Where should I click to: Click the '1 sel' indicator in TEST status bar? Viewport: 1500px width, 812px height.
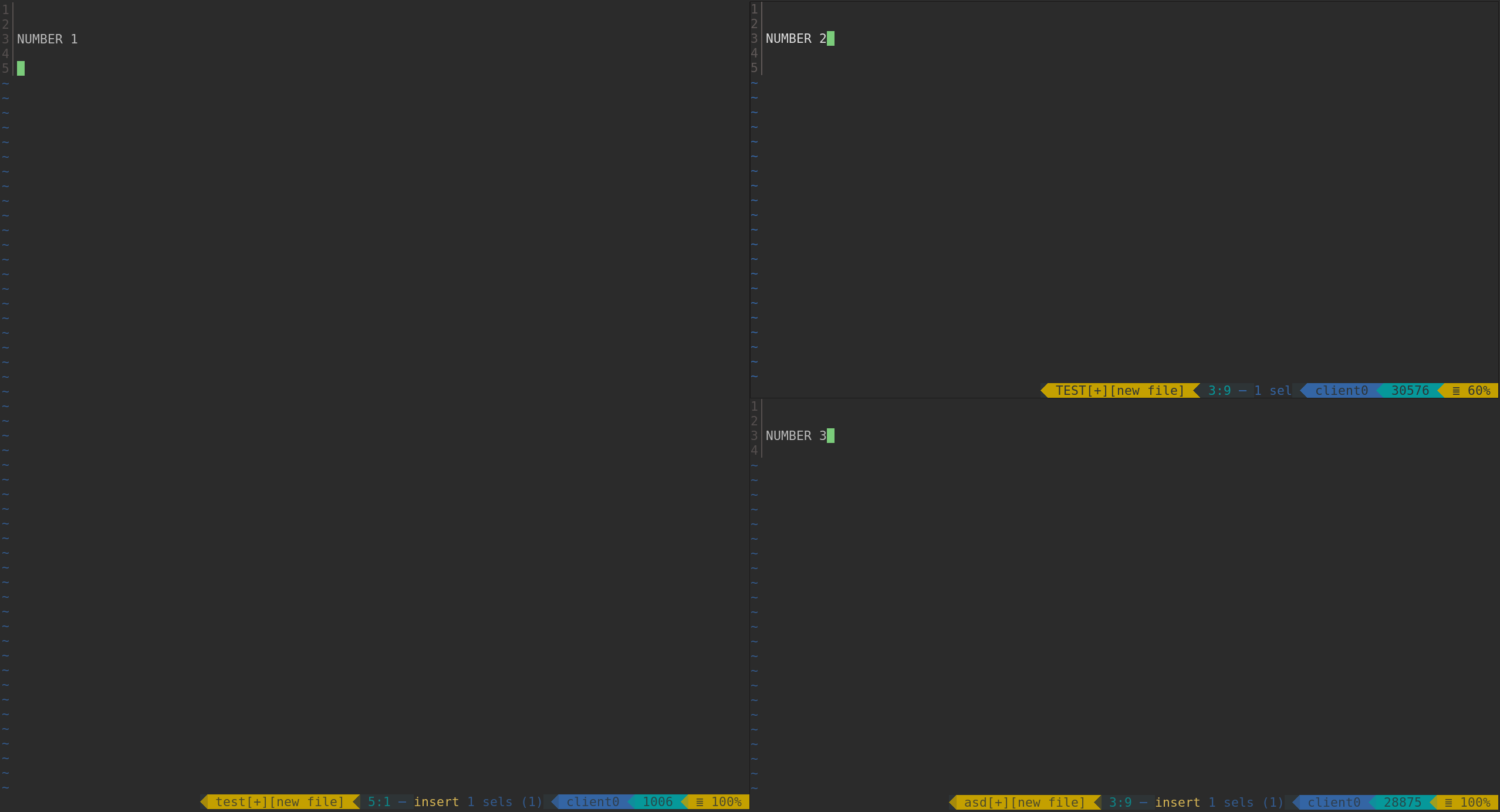click(1273, 391)
